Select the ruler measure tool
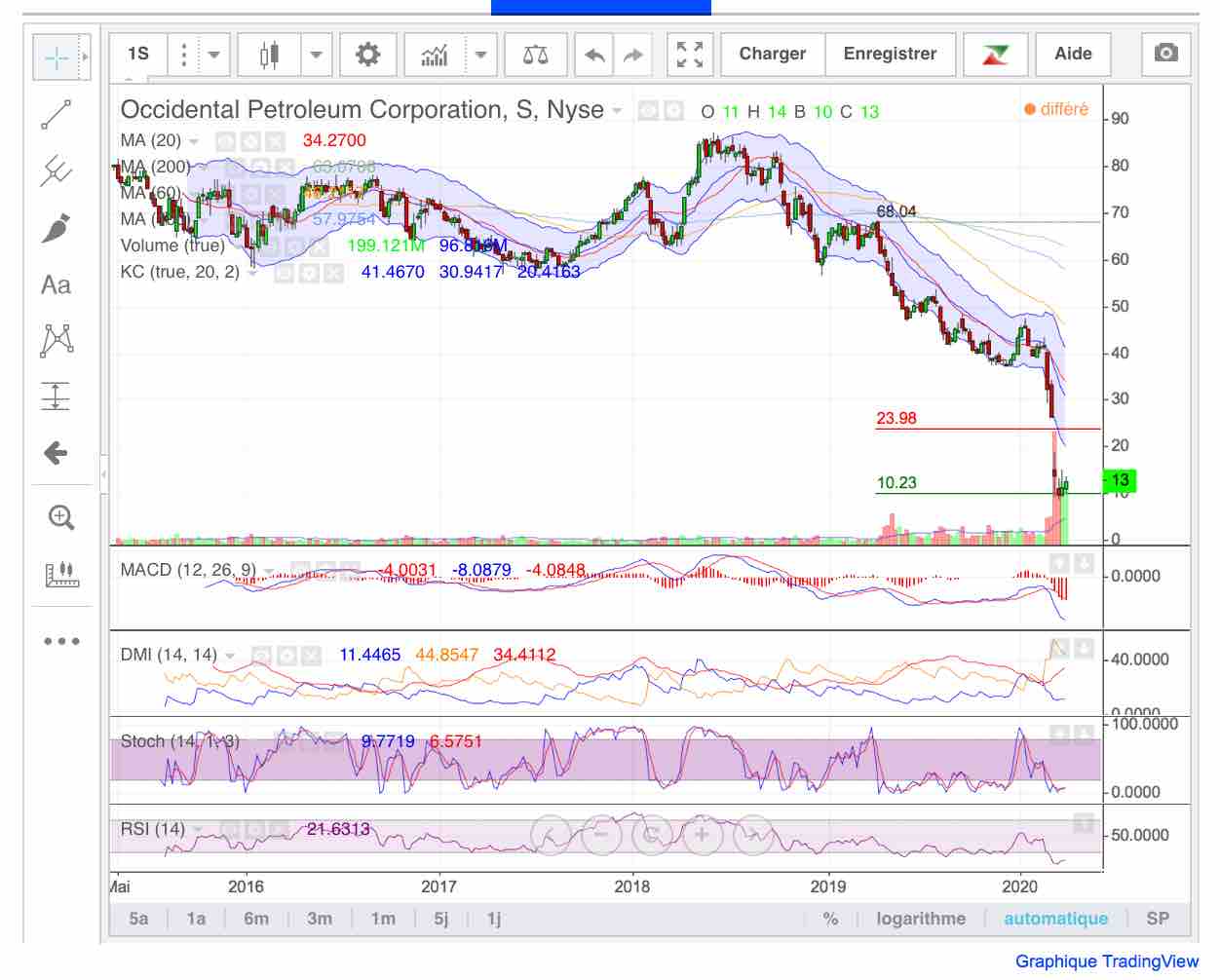This screenshot has width=1220, height=980. (60, 574)
